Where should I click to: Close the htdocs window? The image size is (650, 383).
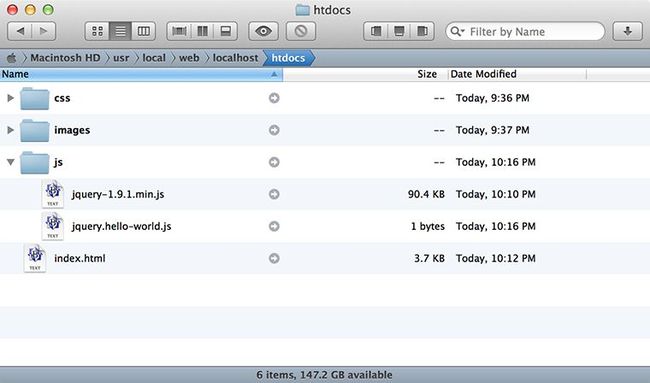[12, 9]
